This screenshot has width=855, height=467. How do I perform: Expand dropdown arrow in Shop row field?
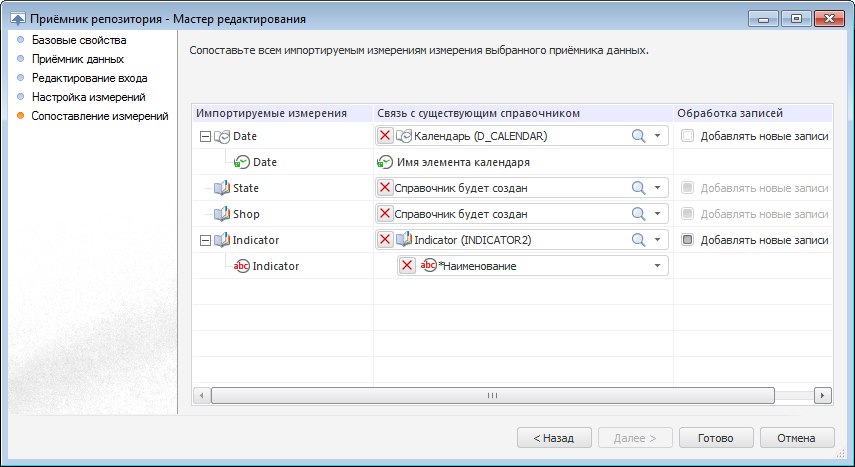pyautogui.click(x=657, y=214)
